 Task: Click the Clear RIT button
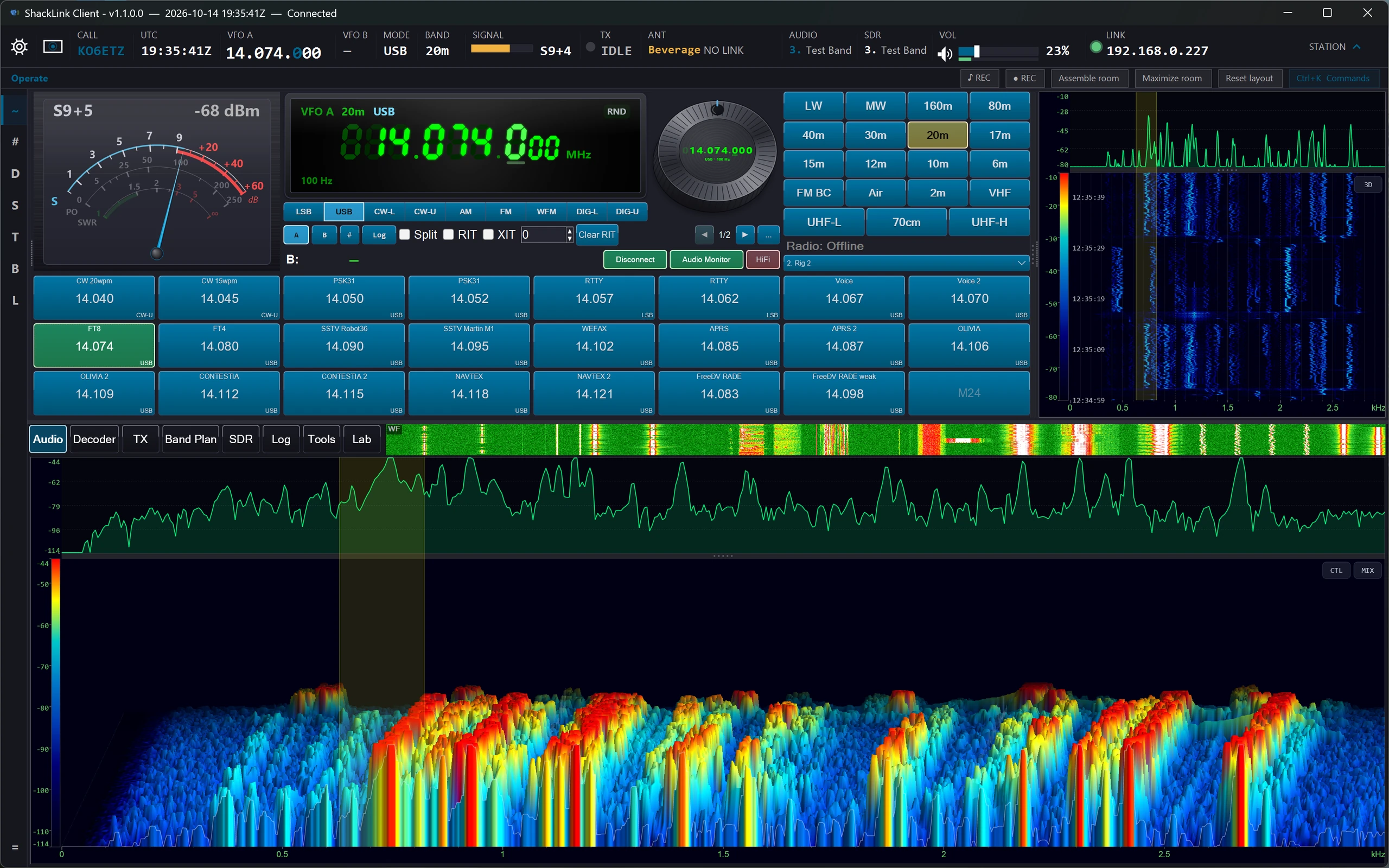click(596, 235)
